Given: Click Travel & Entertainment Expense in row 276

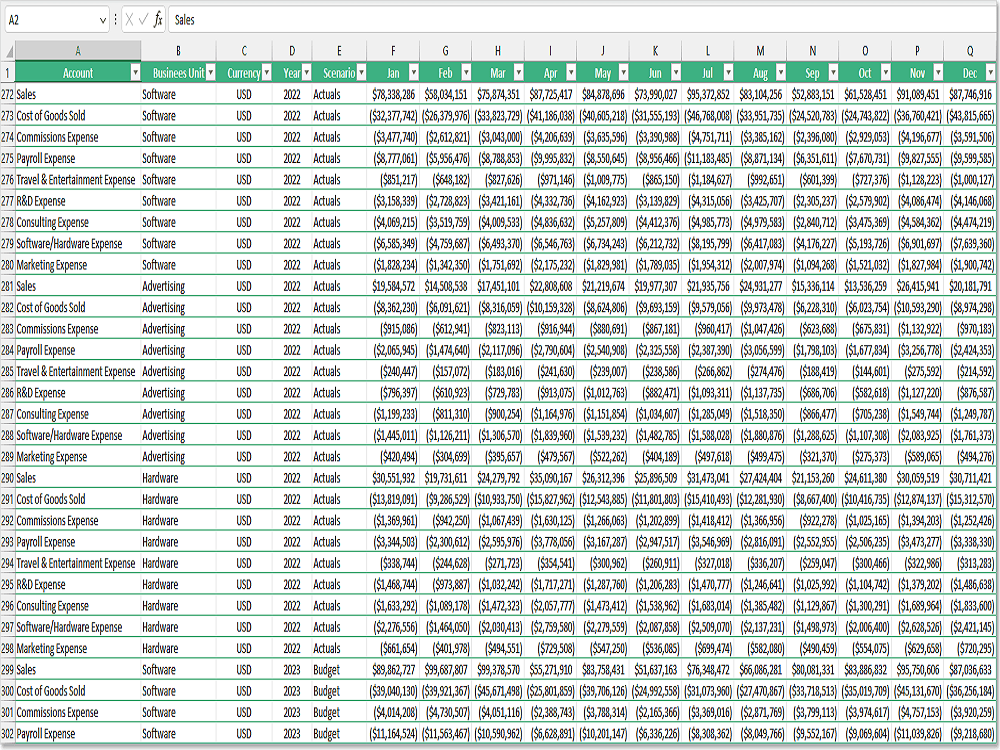Looking at the screenshot, I should (76, 180).
